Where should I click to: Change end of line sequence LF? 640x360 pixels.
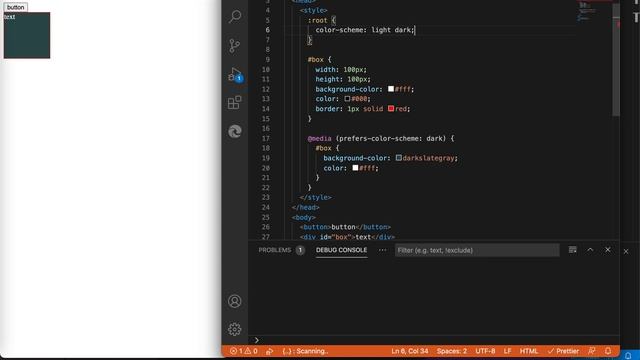(x=507, y=351)
